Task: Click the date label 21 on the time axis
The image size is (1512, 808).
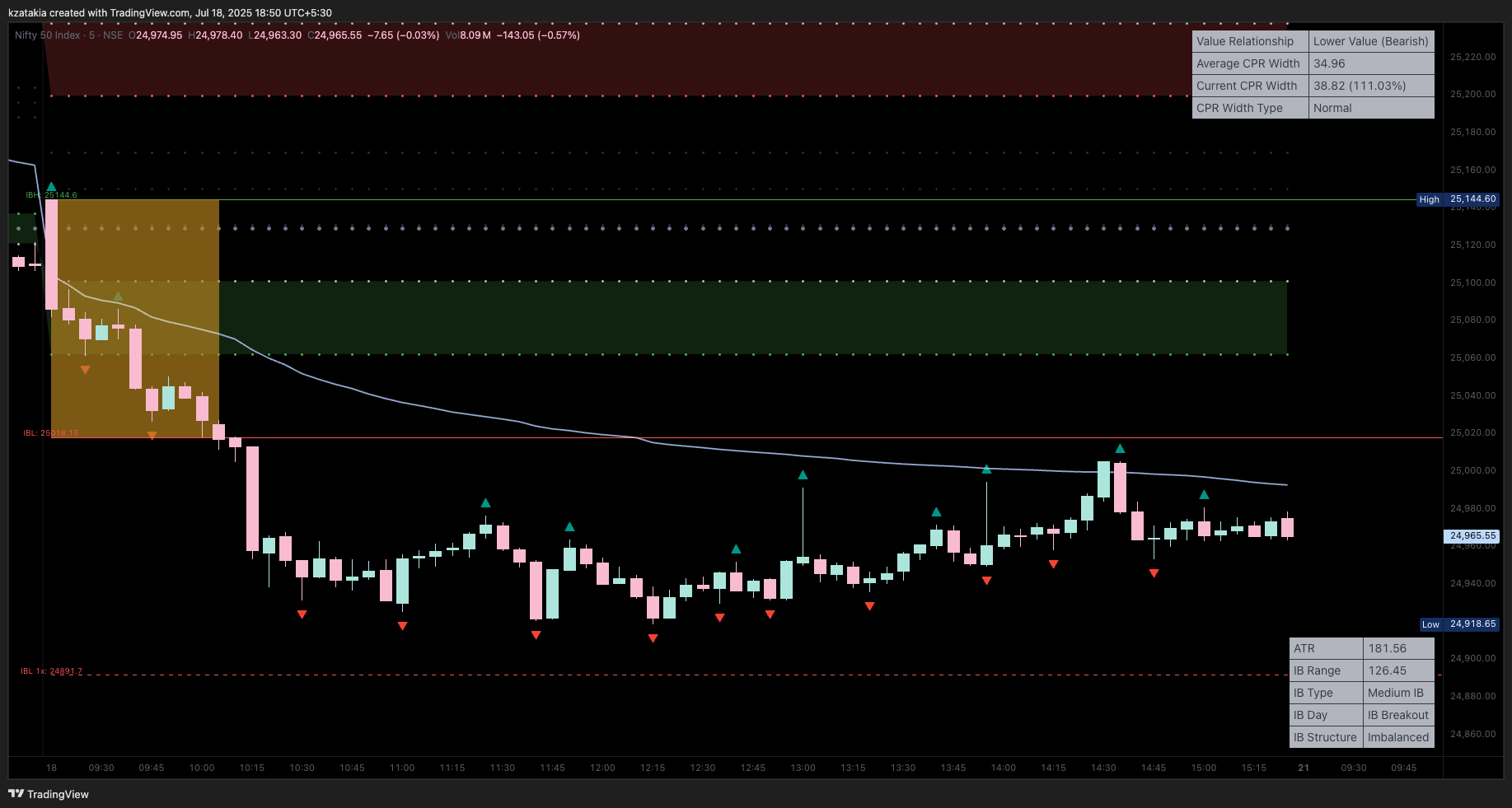Action: point(1304,768)
